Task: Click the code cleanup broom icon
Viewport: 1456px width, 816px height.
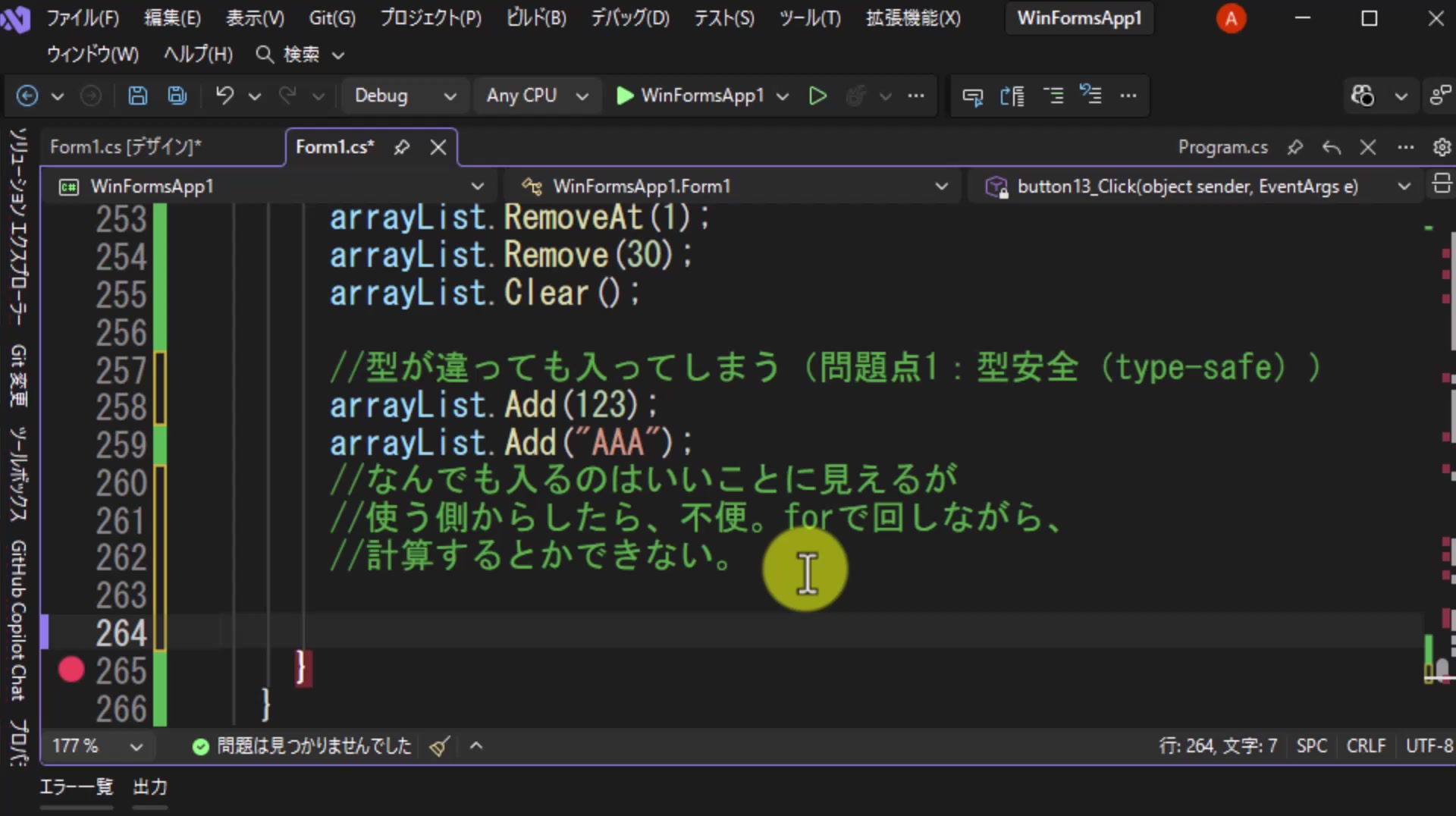Action: (x=439, y=746)
